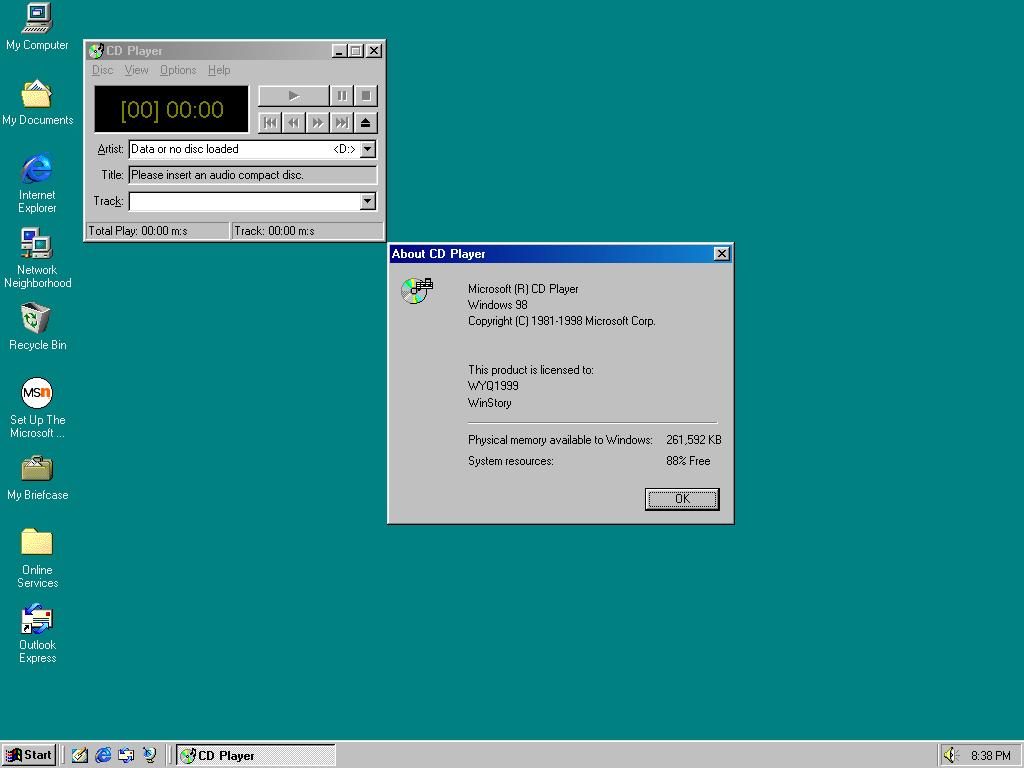Expand the Artist drive dropdown arrow
The image size is (1024, 768).
coord(368,149)
